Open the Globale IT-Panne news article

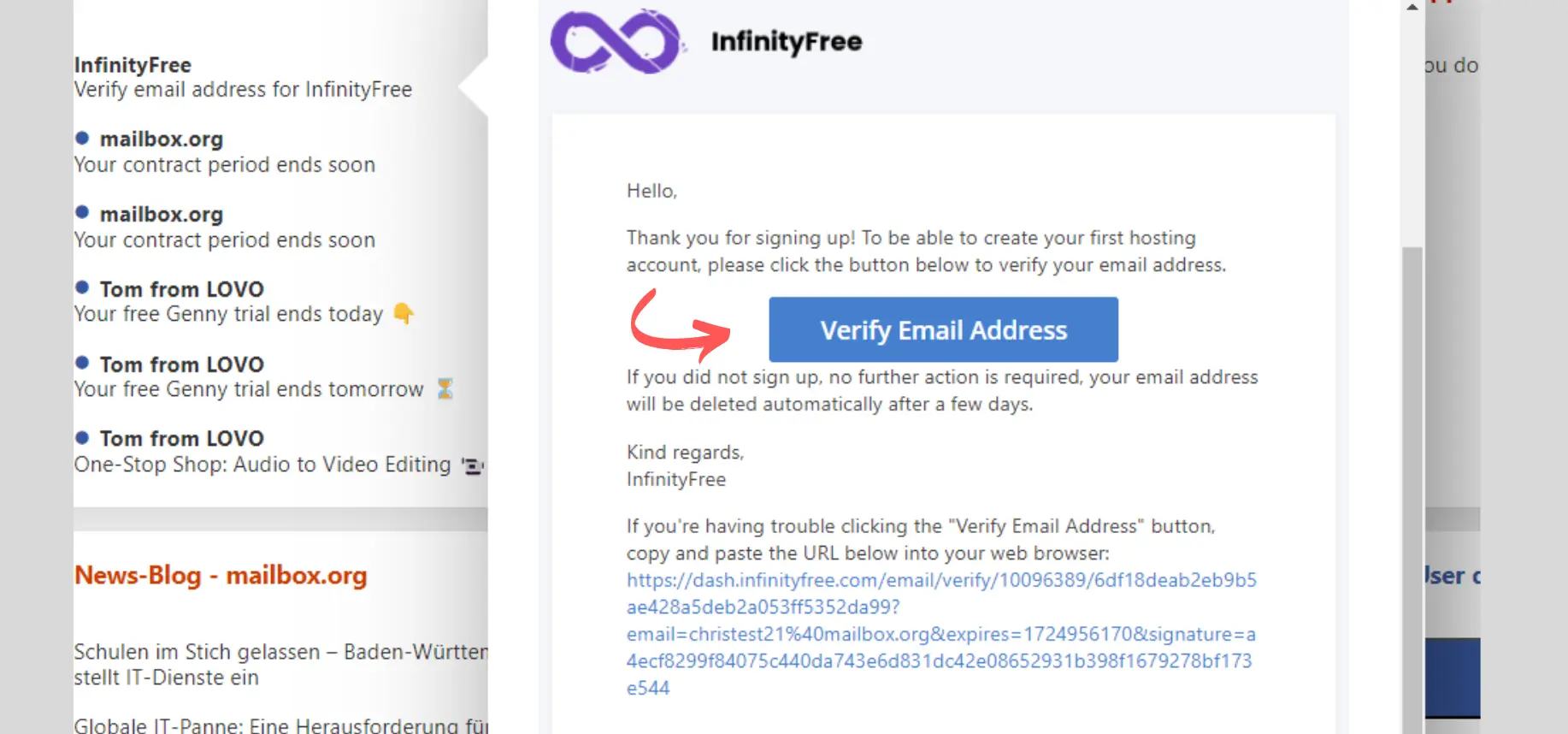(280, 725)
